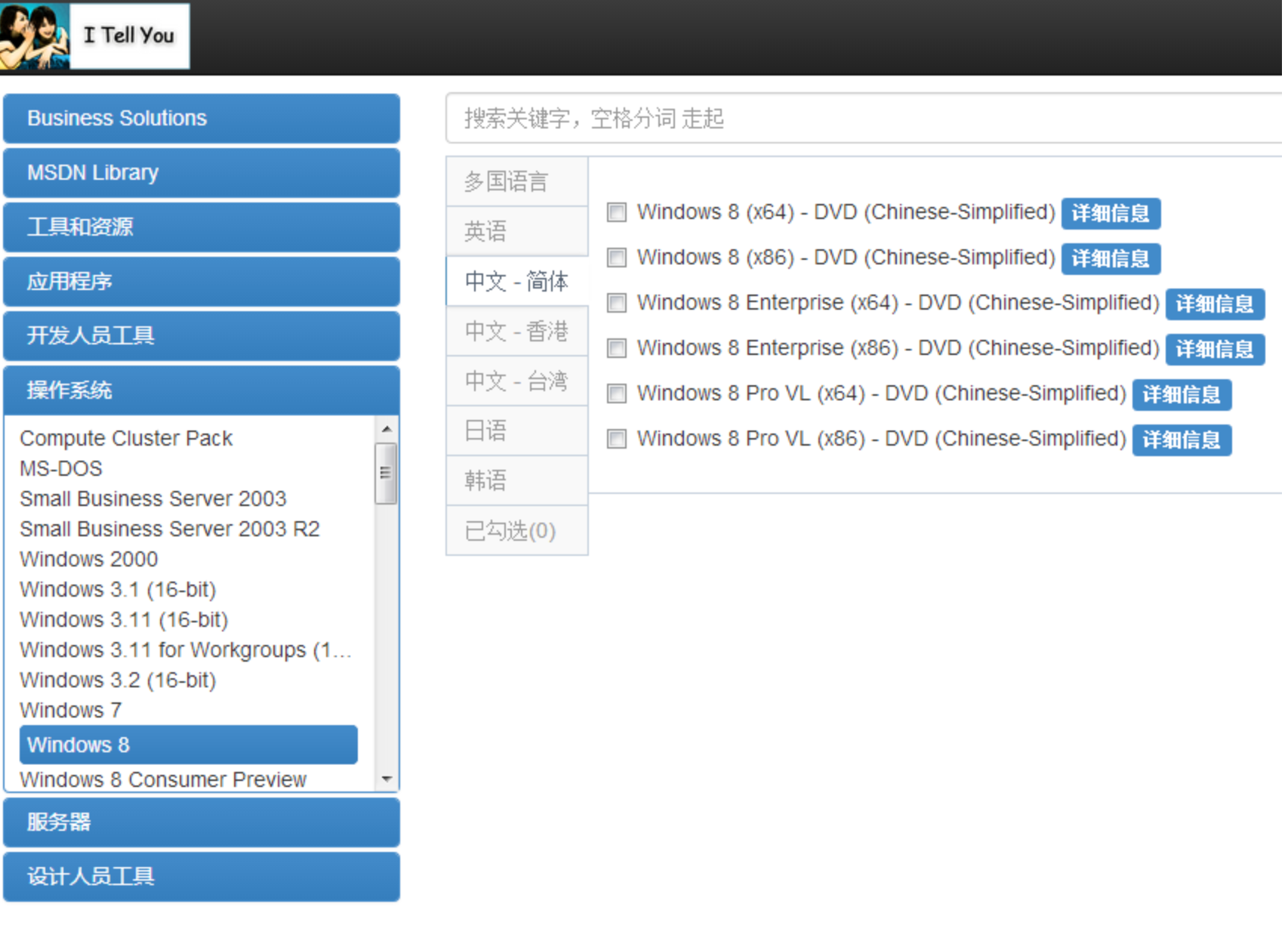Expand the 开发人员工具 category
Viewport: 1288px width, 929px height.
202,336
